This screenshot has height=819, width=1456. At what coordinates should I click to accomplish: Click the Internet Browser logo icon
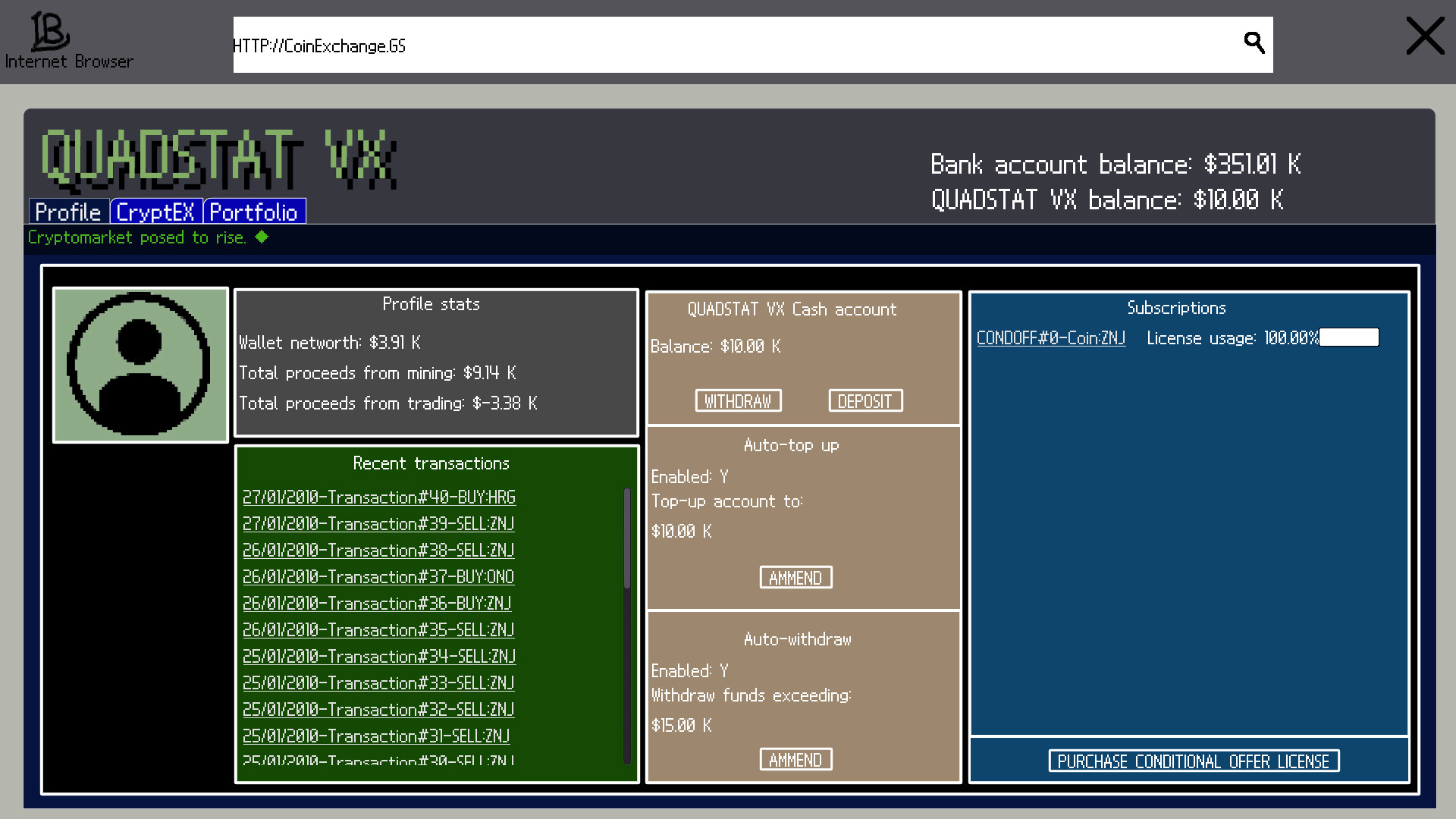[x=50, y=31]
